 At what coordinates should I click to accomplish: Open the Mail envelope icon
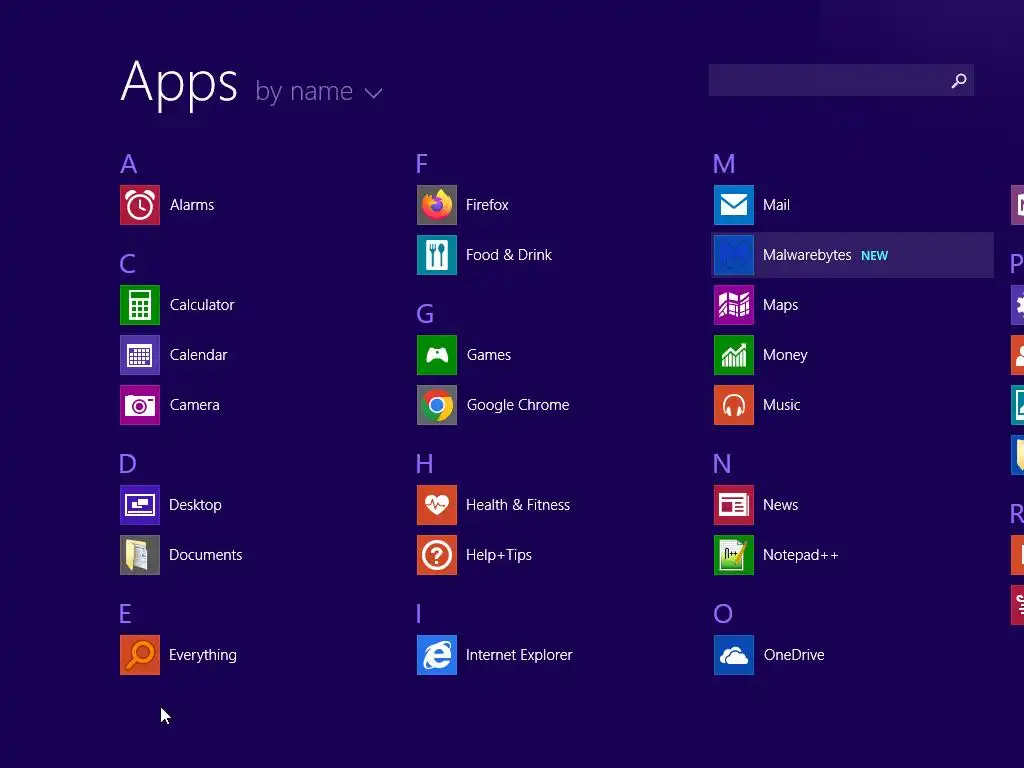734,205
